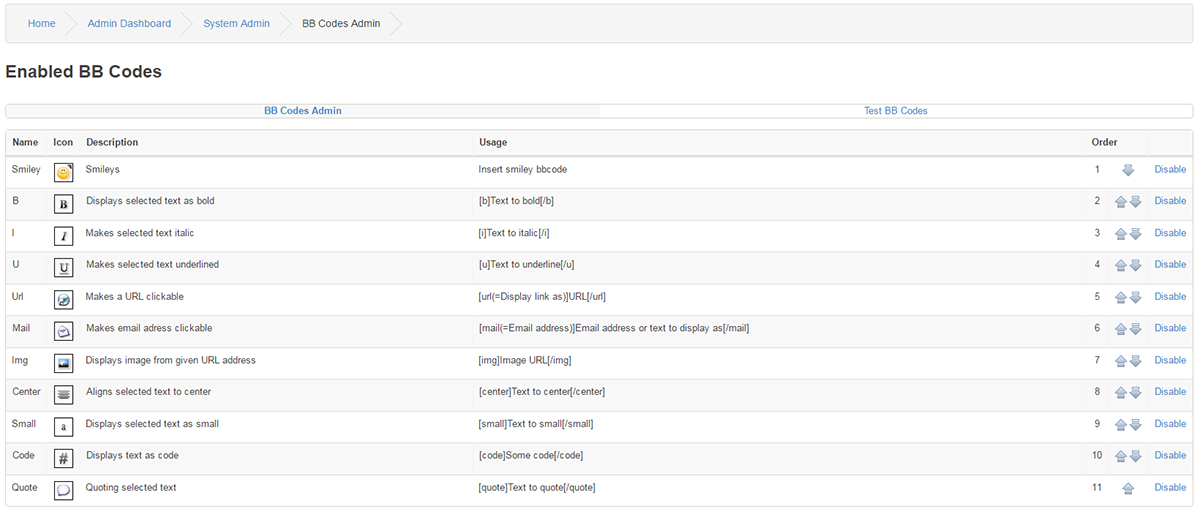1200x517 pixels.
Task: Disable the Small bbcode
Action: [1170, 424]
